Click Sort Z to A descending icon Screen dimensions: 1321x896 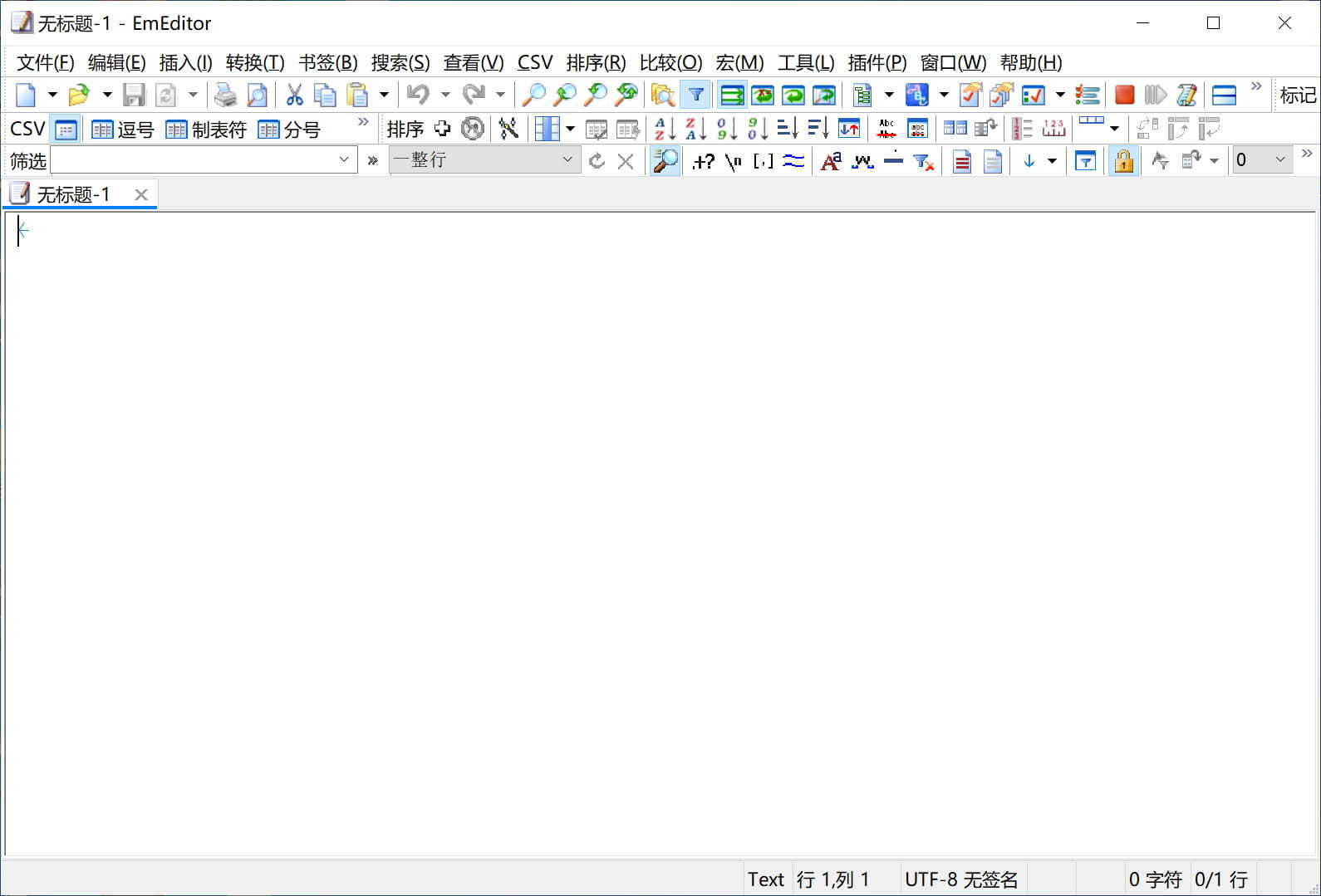695,129
